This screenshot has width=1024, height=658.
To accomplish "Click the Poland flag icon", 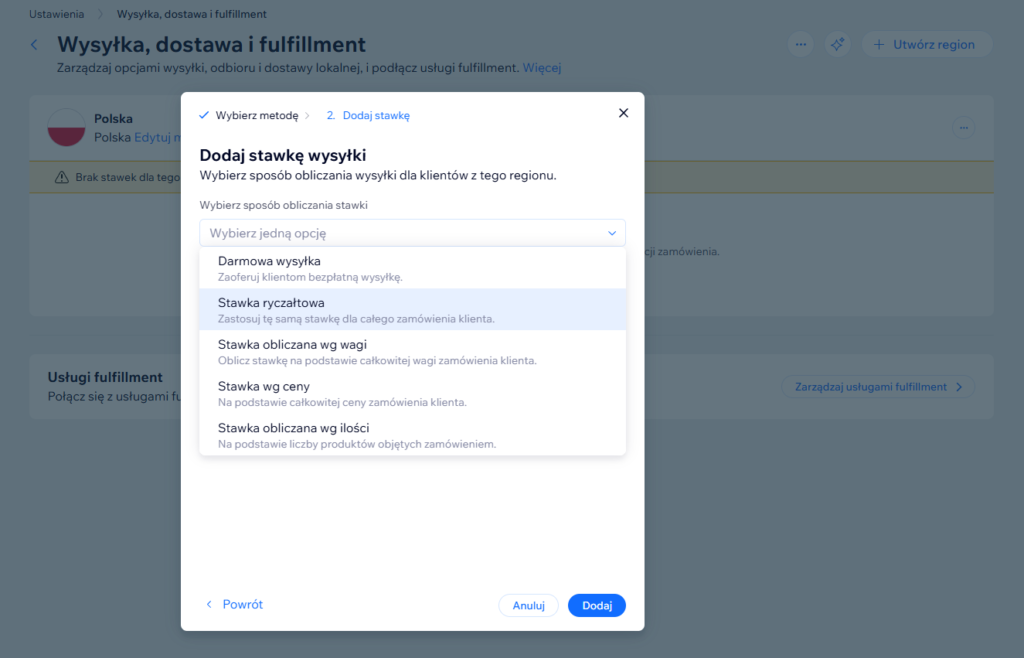I will click(x=66, y=128).
